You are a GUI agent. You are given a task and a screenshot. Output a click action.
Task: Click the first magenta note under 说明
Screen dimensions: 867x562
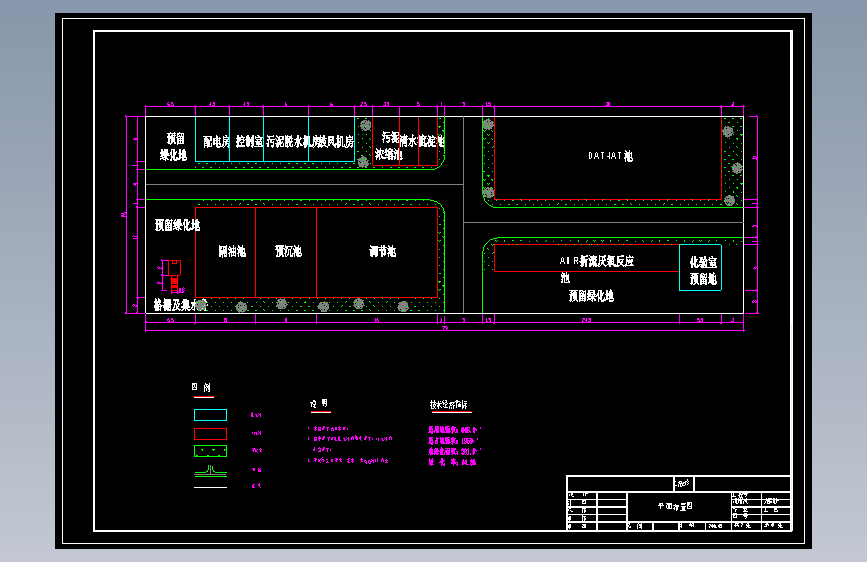328,429
